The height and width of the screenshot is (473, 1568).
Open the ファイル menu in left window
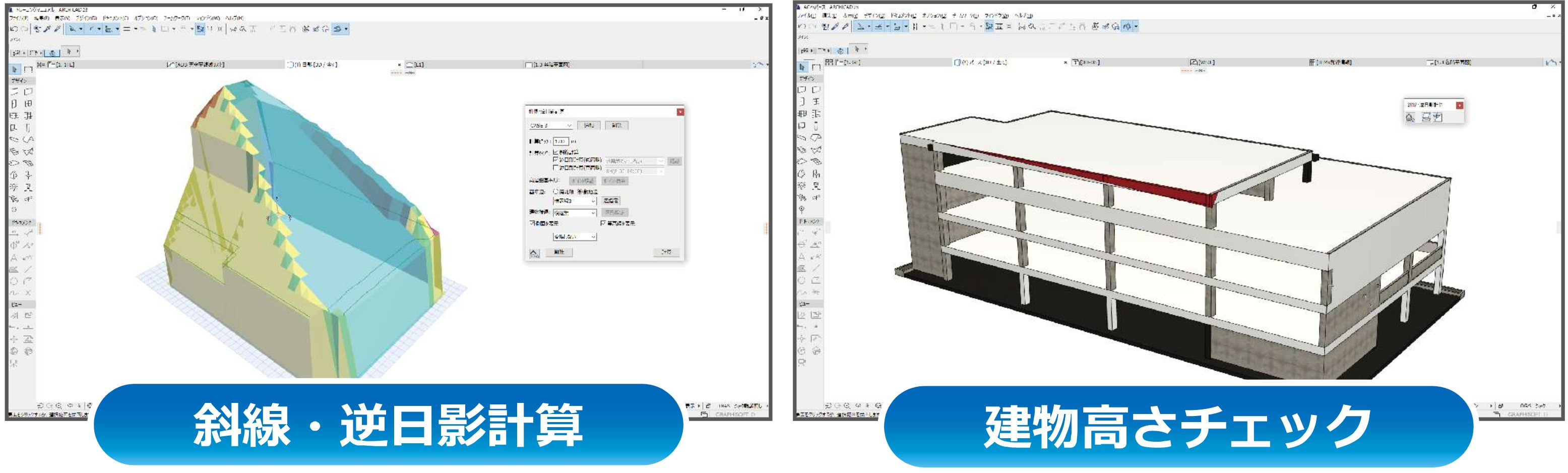pos(18,18)
